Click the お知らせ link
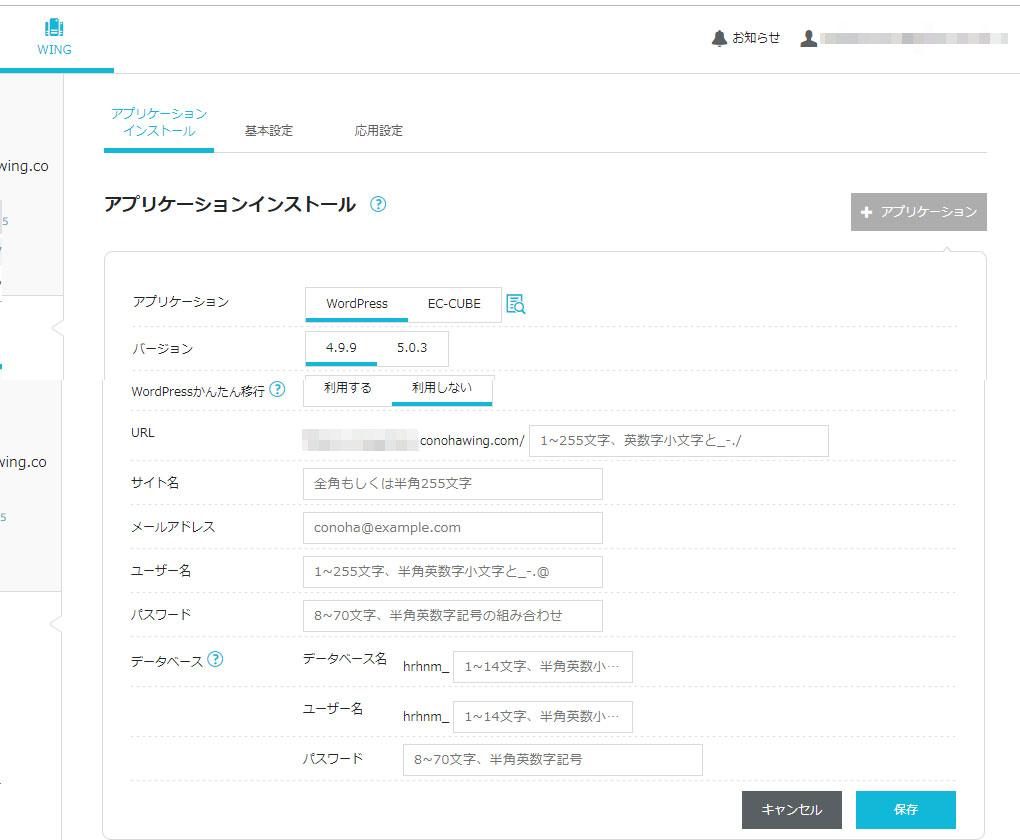Image resolution: width=1020 pixels, height=840 pixels. 756,38
